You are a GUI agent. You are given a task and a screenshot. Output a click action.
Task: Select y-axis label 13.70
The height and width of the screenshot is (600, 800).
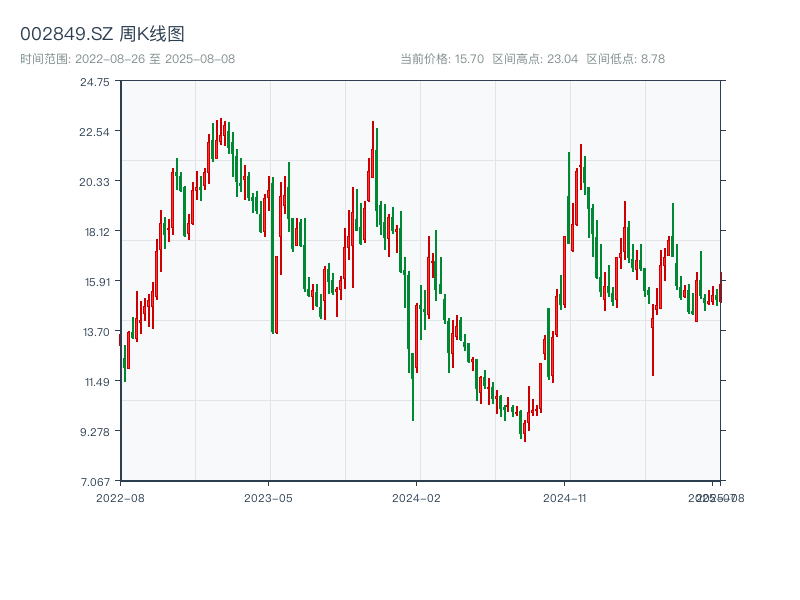tap(96, 332)
